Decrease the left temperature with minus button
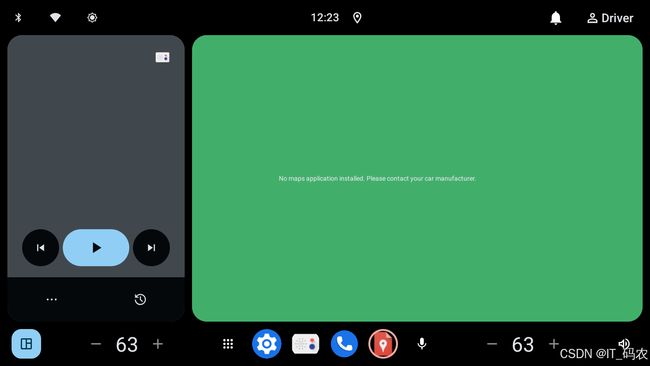Image resolution: width=650 pixels, height=366 pixels. coord(96,344)
